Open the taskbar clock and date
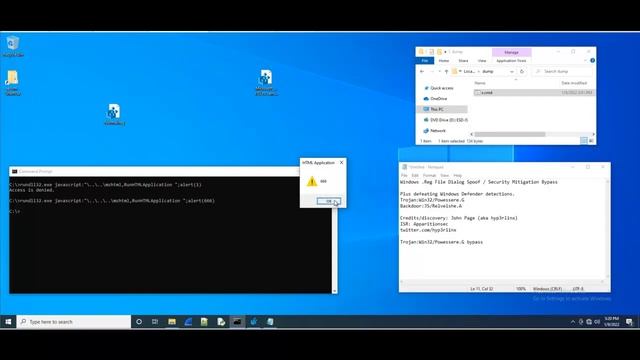640x360 pixels. (x=611, y=322)
